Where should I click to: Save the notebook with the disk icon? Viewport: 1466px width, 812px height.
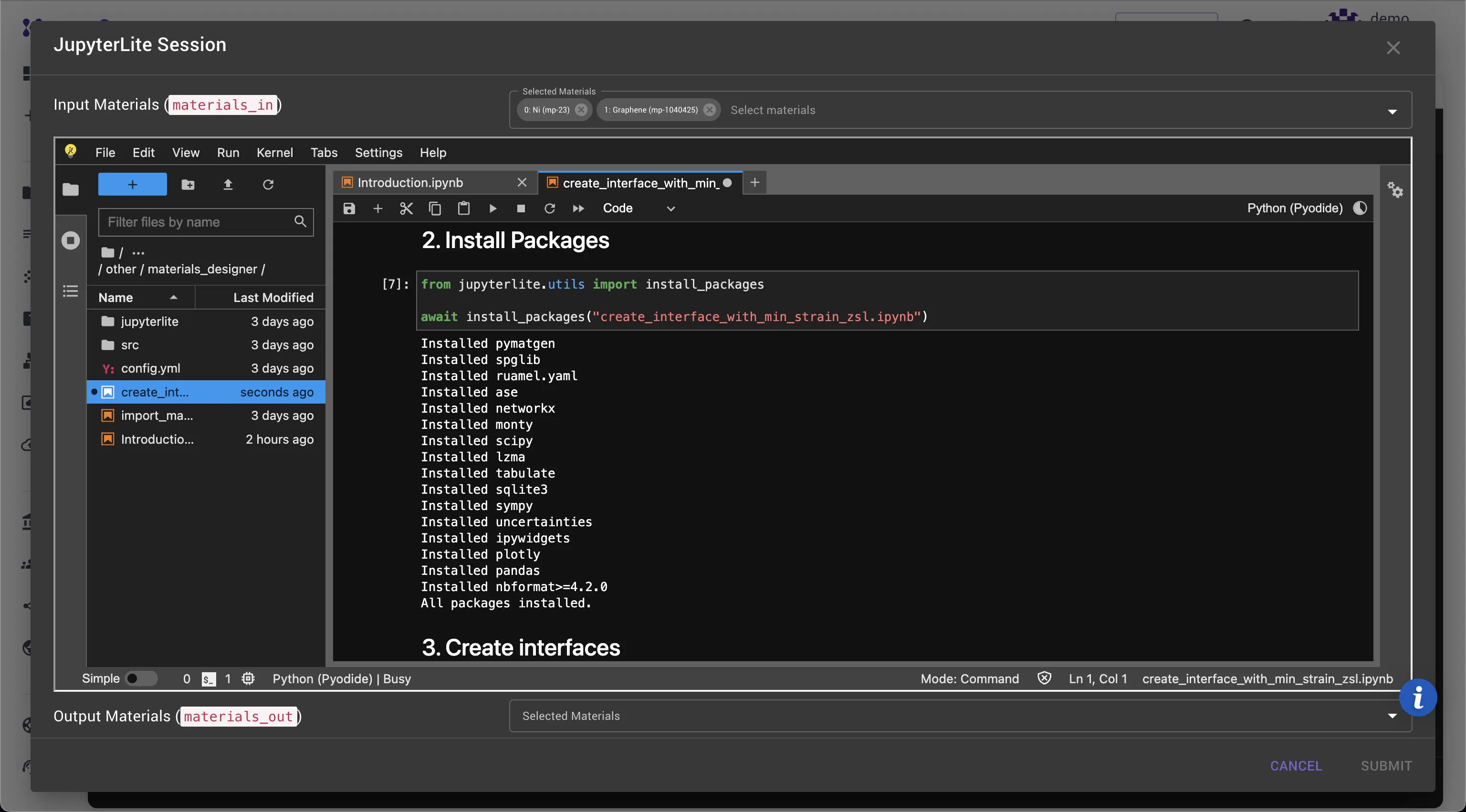(x=349, y=208)
